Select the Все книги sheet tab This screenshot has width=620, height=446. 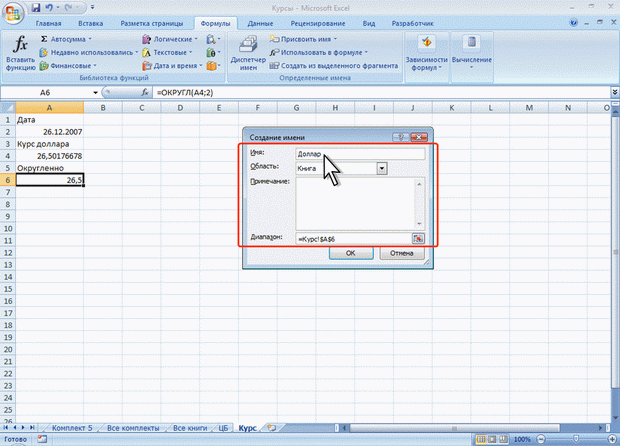coord(190,428)
